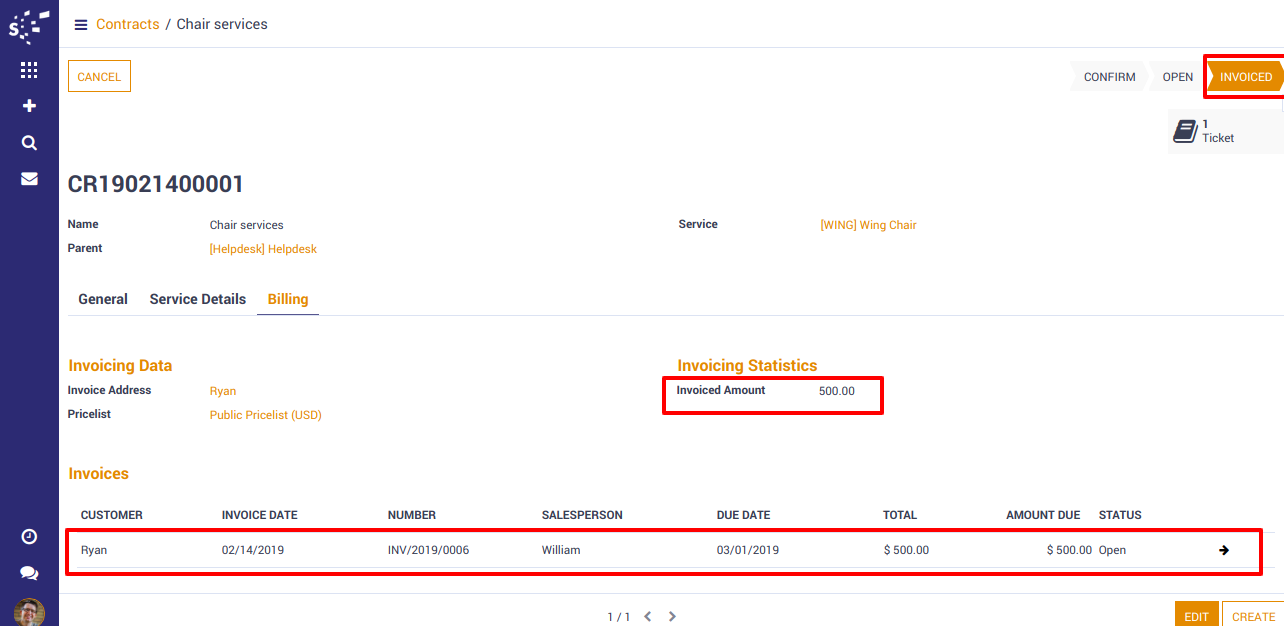Go to previous record chevron
Viewport: 1284px width, 626px height.
(x=648, y=617)
